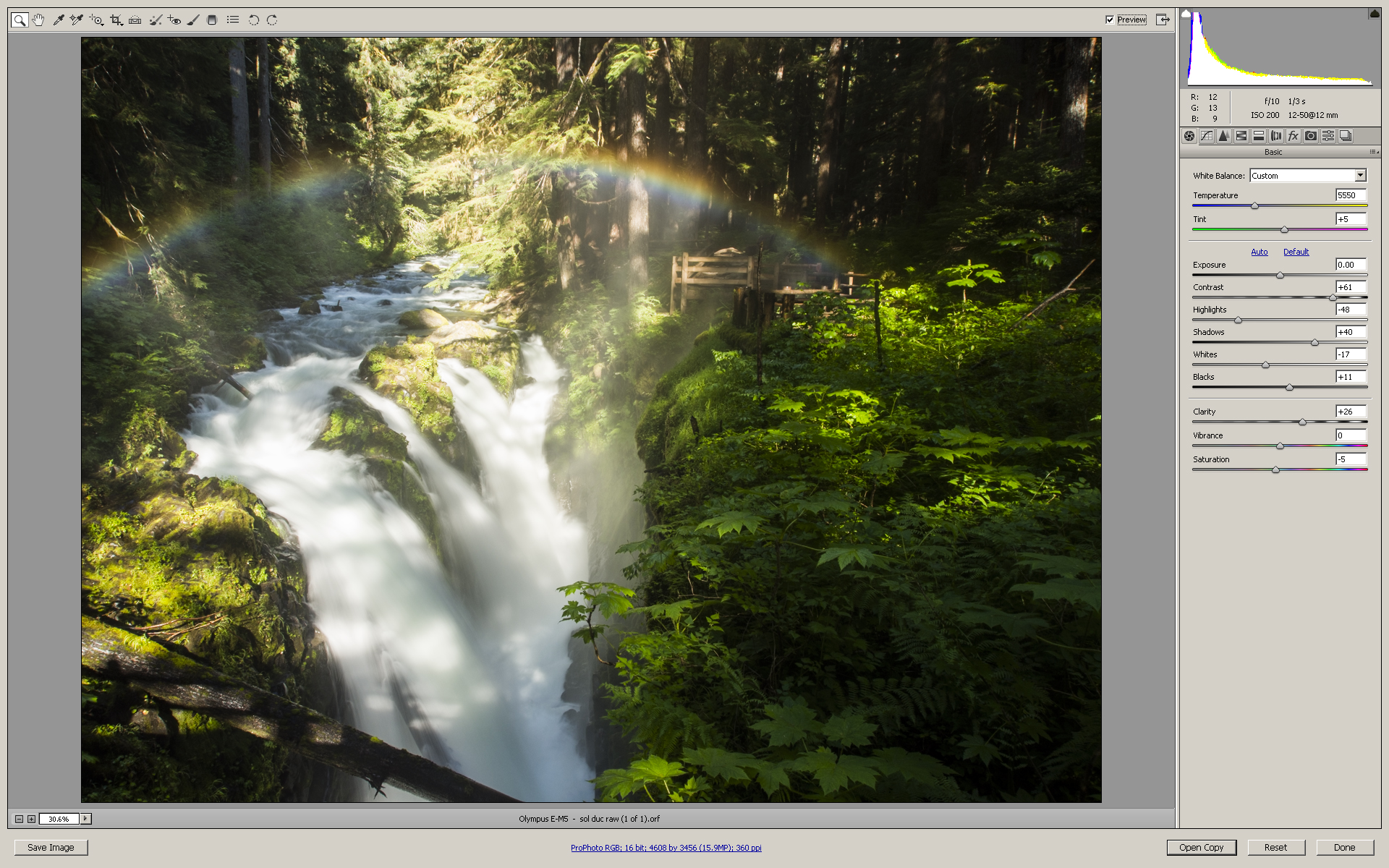Select the Straighten tool
Image resolution: width=1389 pixels, height=868 pixels.
point(135,20)
